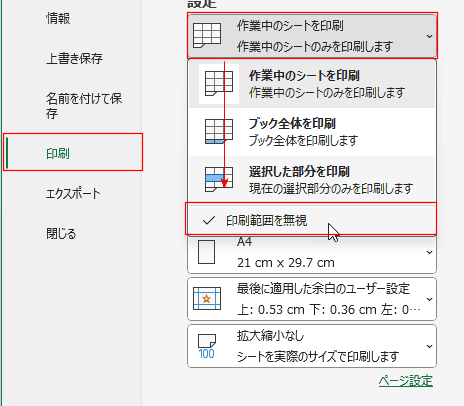Click the custom margins star icon
464x406 pixels.
point(207,298)
